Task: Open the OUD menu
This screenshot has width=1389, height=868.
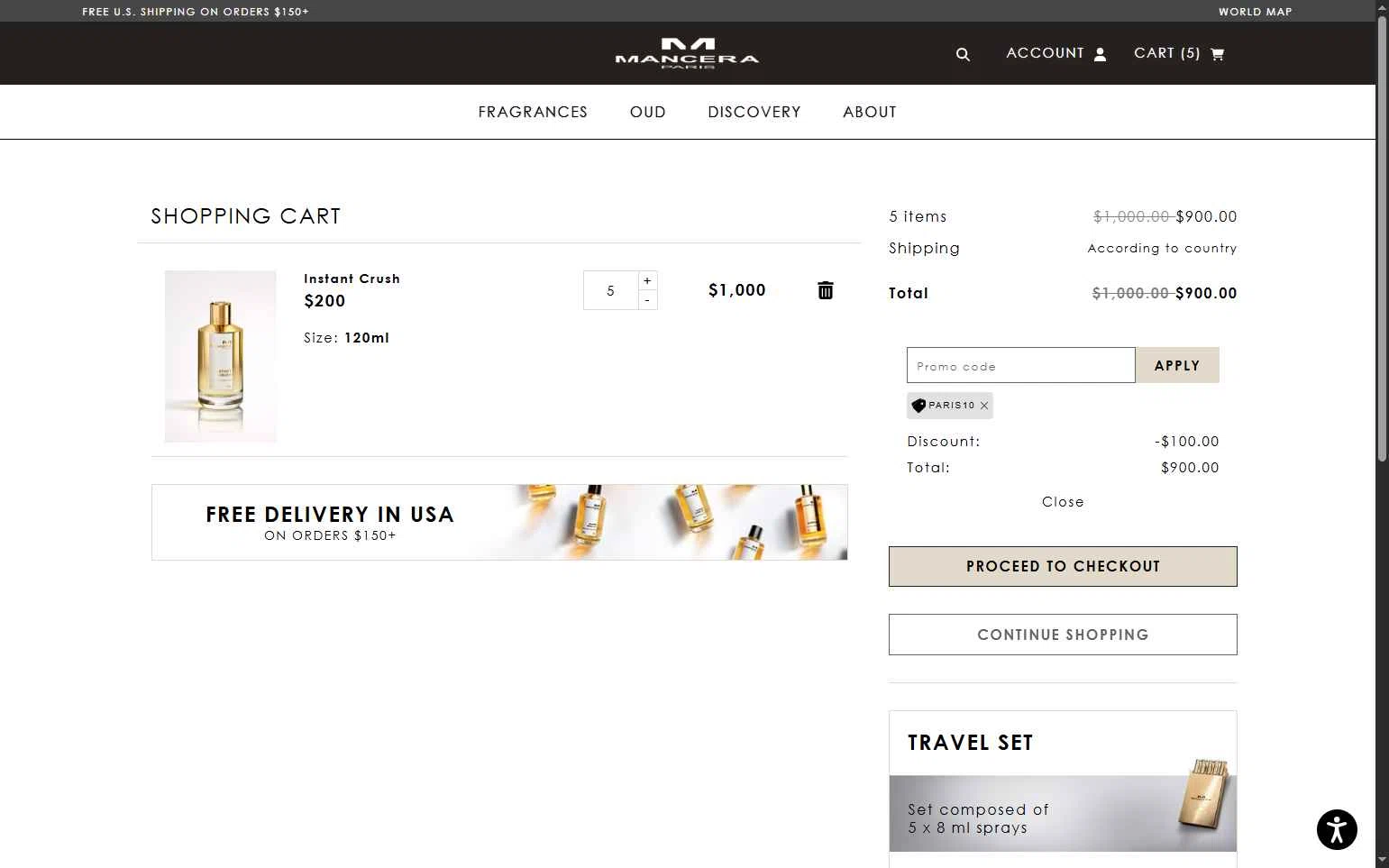Action: tap(648, 112)
